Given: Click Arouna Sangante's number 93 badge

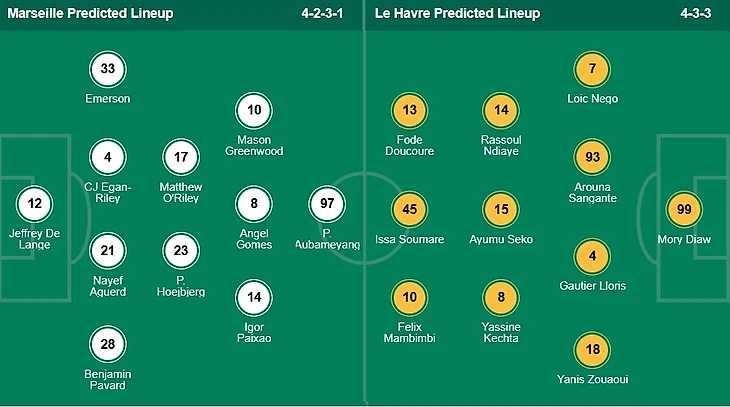Looking at the screenshot, I should tap(593, 157).
